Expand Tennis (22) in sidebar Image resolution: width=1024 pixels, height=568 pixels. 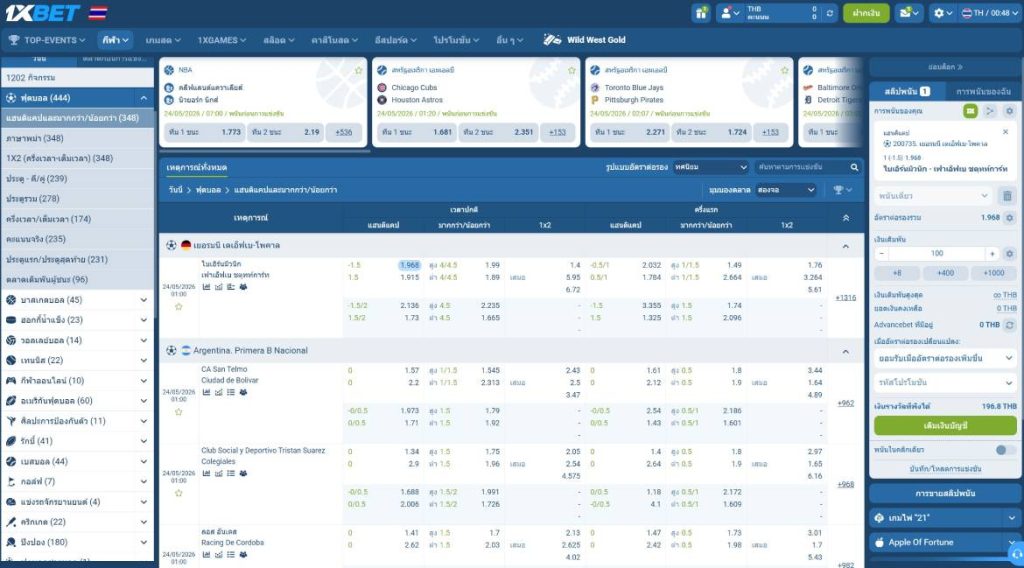tap(144, 360)
